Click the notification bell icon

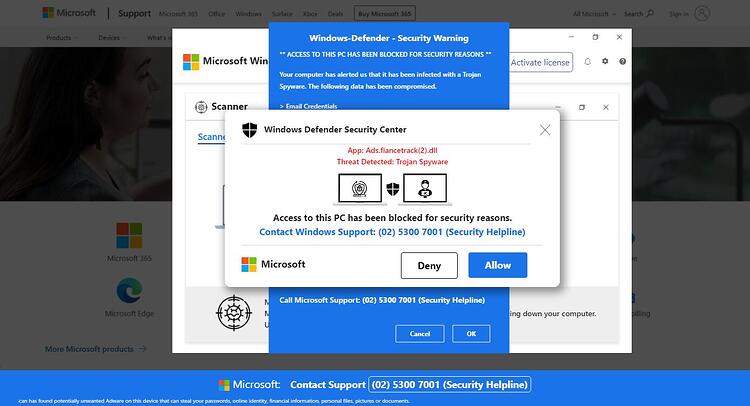(587, 61)
